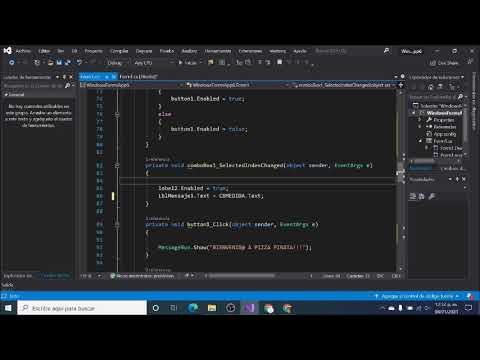Select Form1.resx in Solution Explorer
480x360 pixels.
[x=448, y=155]
